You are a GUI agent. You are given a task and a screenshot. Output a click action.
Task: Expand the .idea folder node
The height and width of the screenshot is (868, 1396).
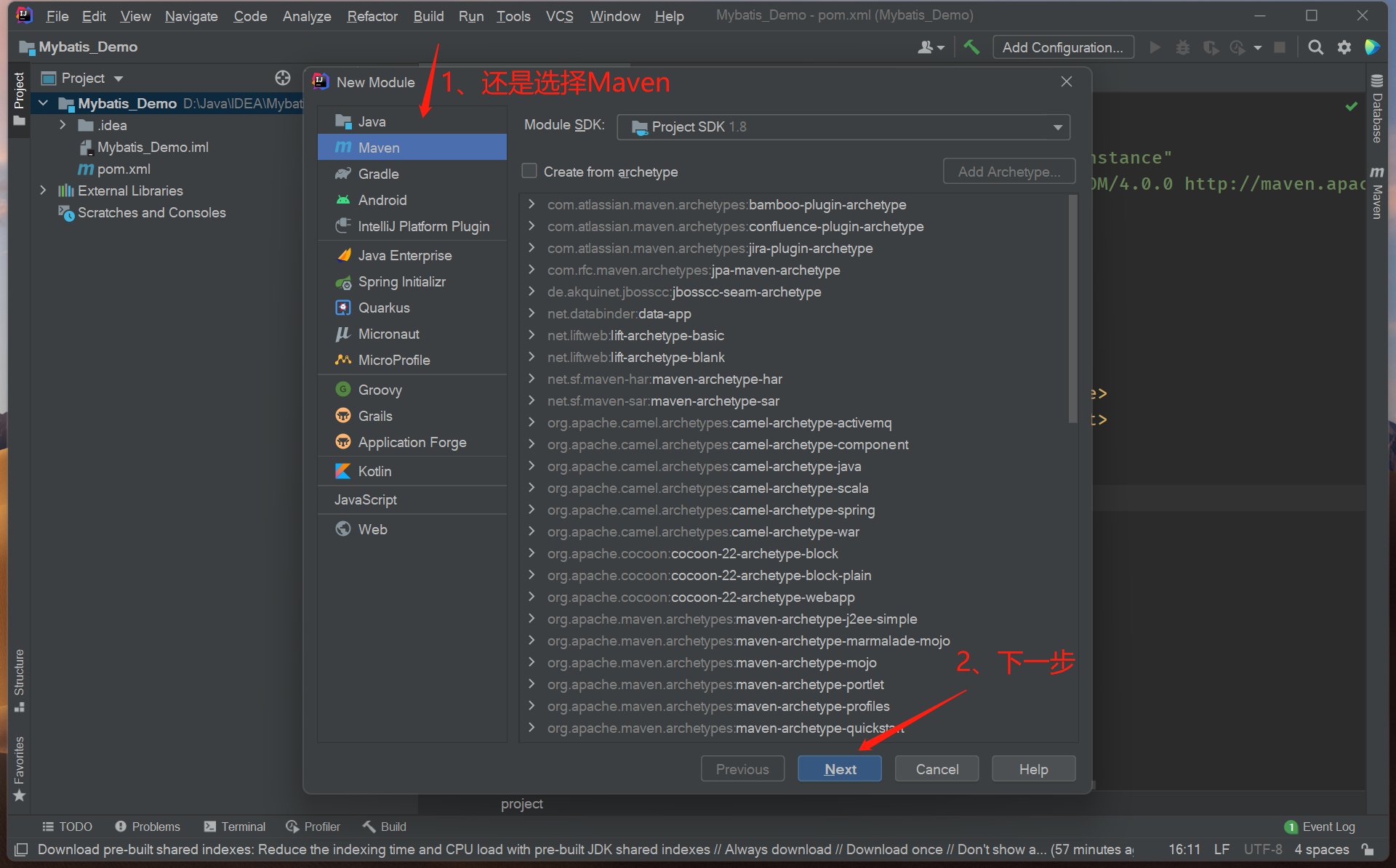click(x=63, y=125)
